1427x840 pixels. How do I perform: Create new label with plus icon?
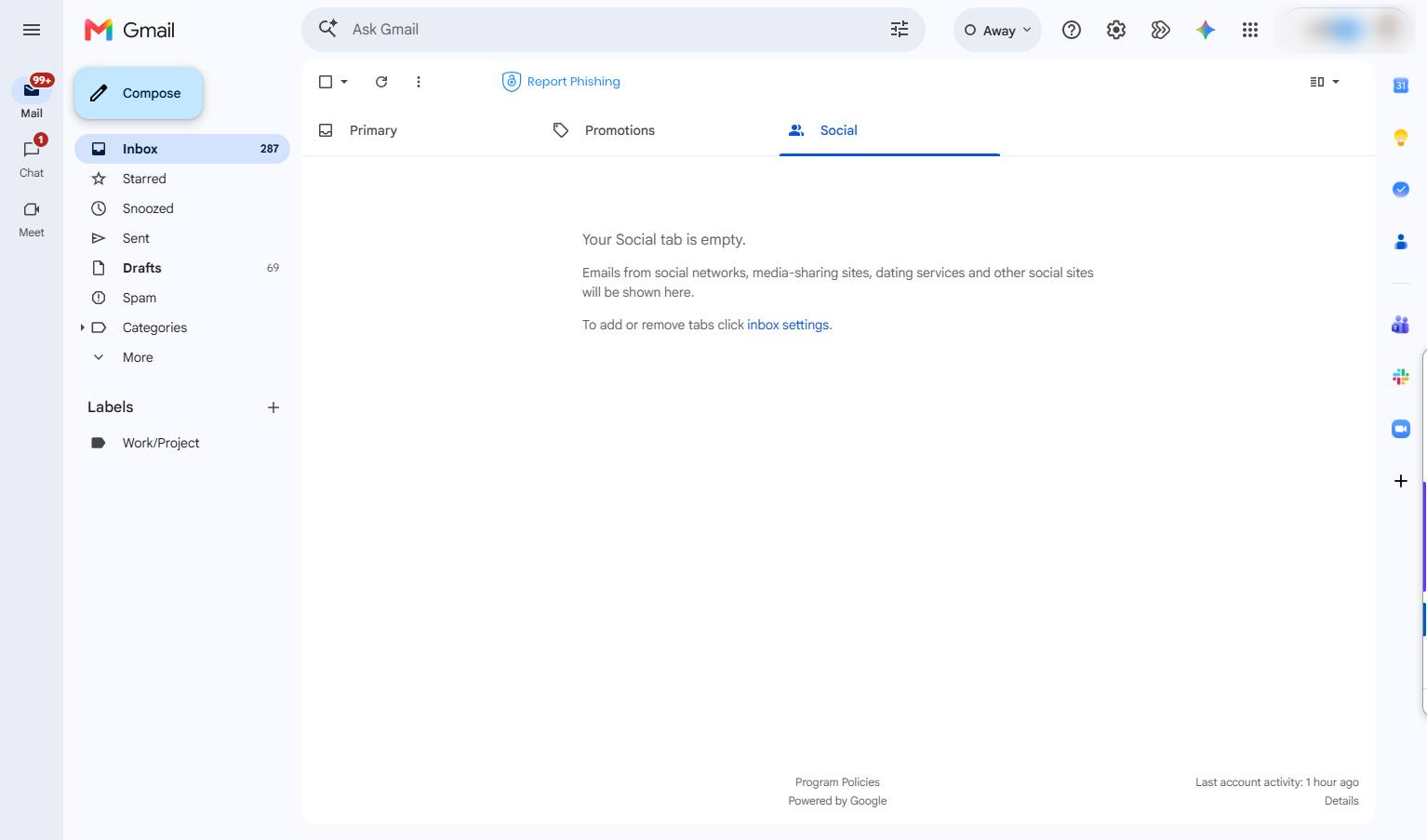(273, 407)
